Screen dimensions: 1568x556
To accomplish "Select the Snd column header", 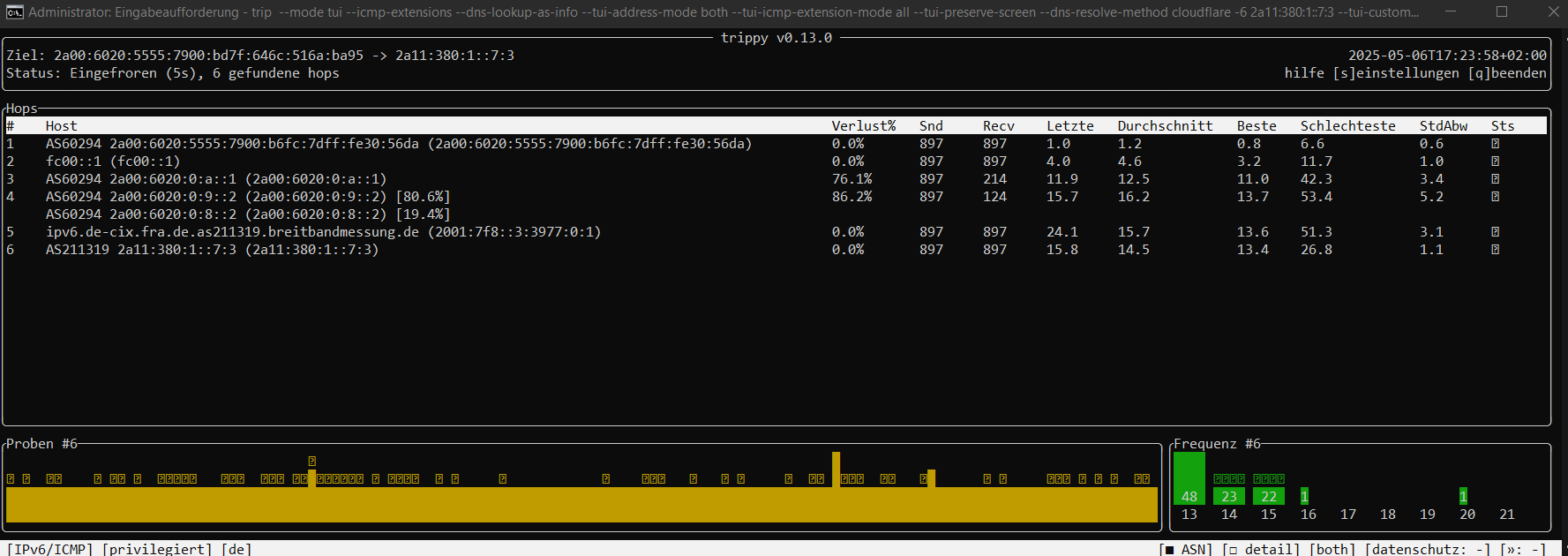I will pos(931,126).
